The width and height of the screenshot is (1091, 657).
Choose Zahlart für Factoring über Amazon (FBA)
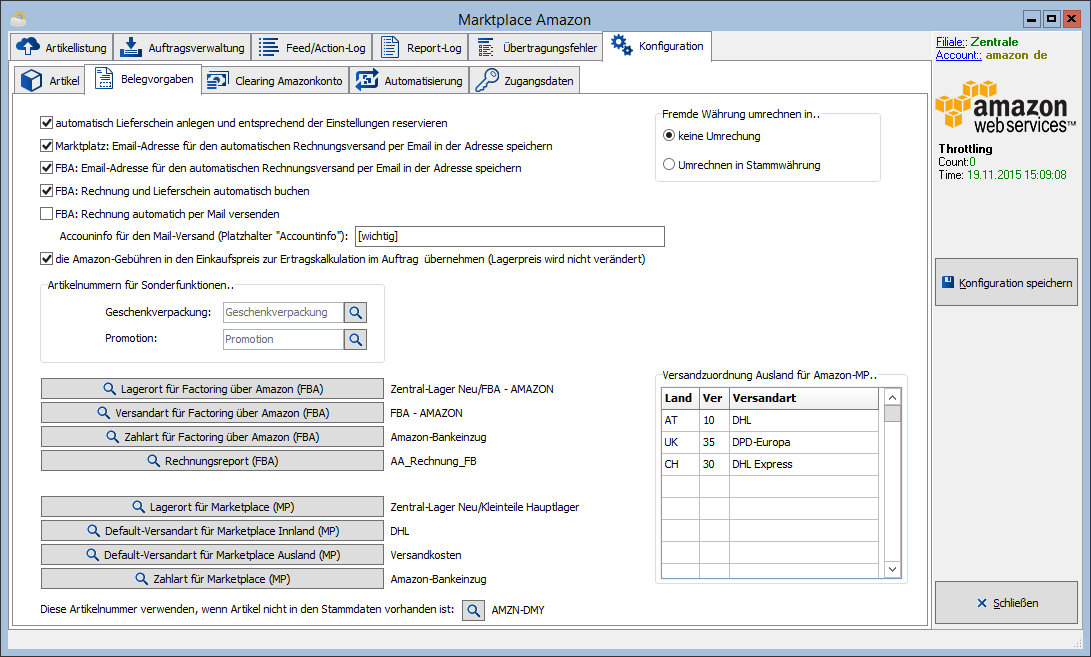pos(212,437)
